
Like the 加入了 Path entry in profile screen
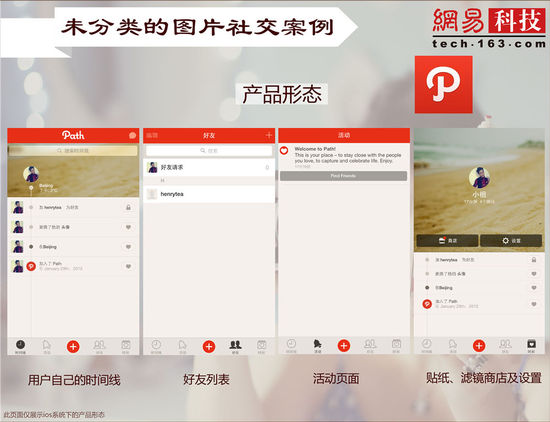[x=534, y=304]
